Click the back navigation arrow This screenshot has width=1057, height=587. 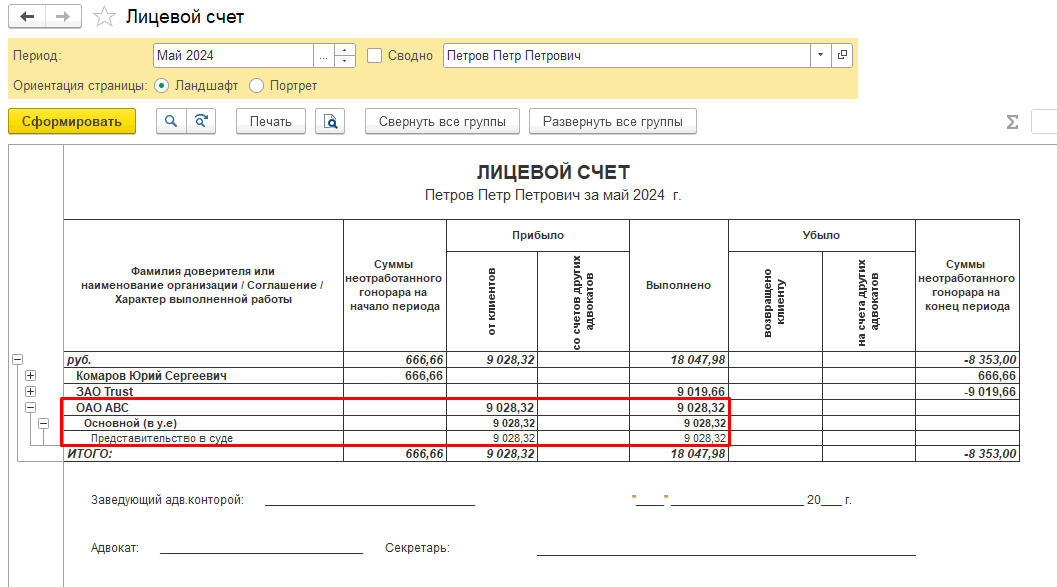(27, 17)
